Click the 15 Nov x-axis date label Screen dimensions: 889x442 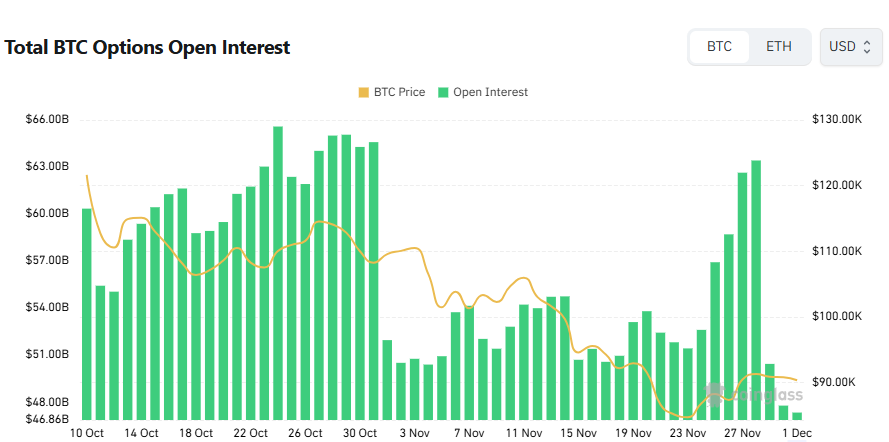click(x=578, y=433)
